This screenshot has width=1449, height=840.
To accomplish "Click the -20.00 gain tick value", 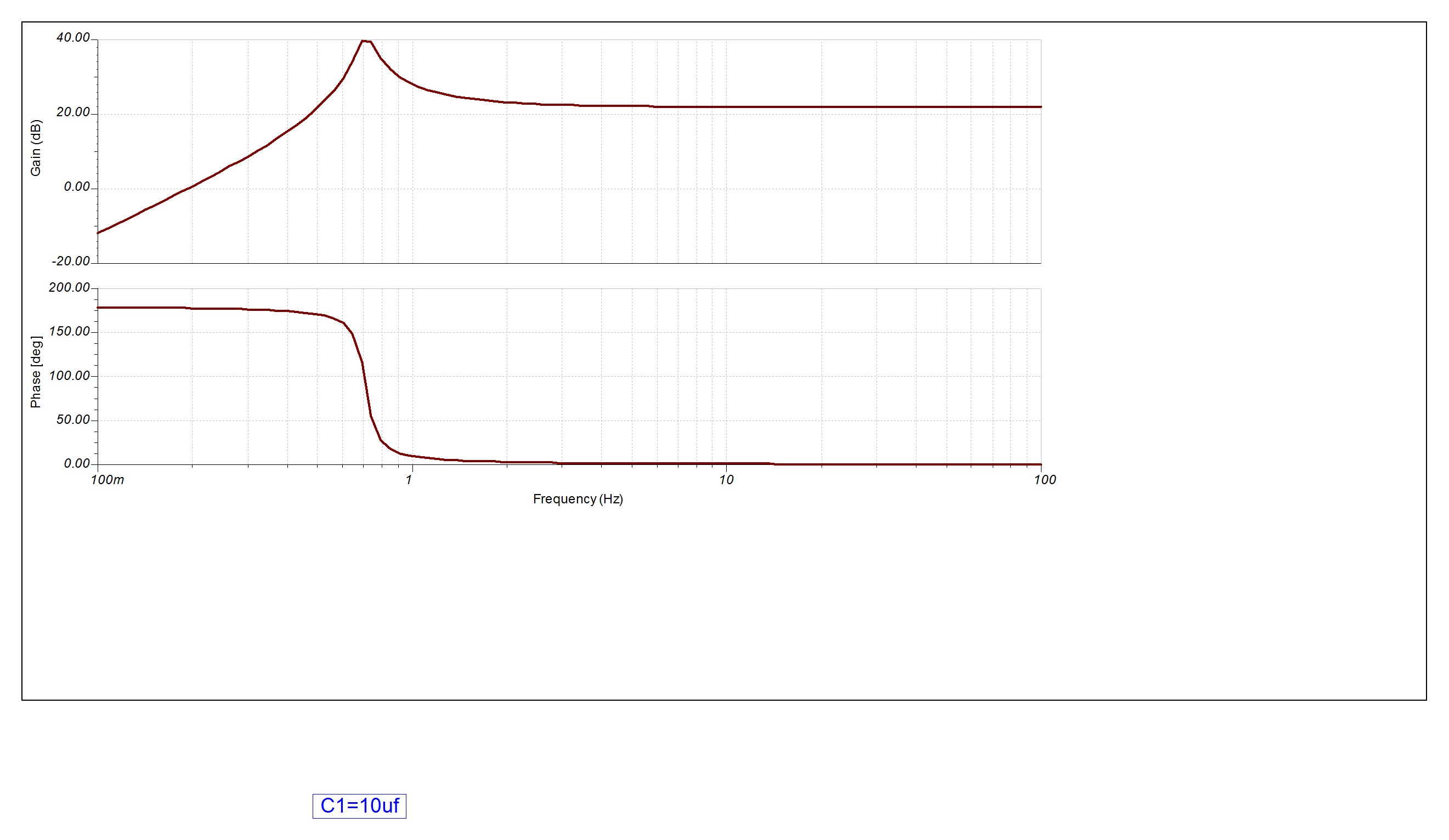I will pos(71,261).
